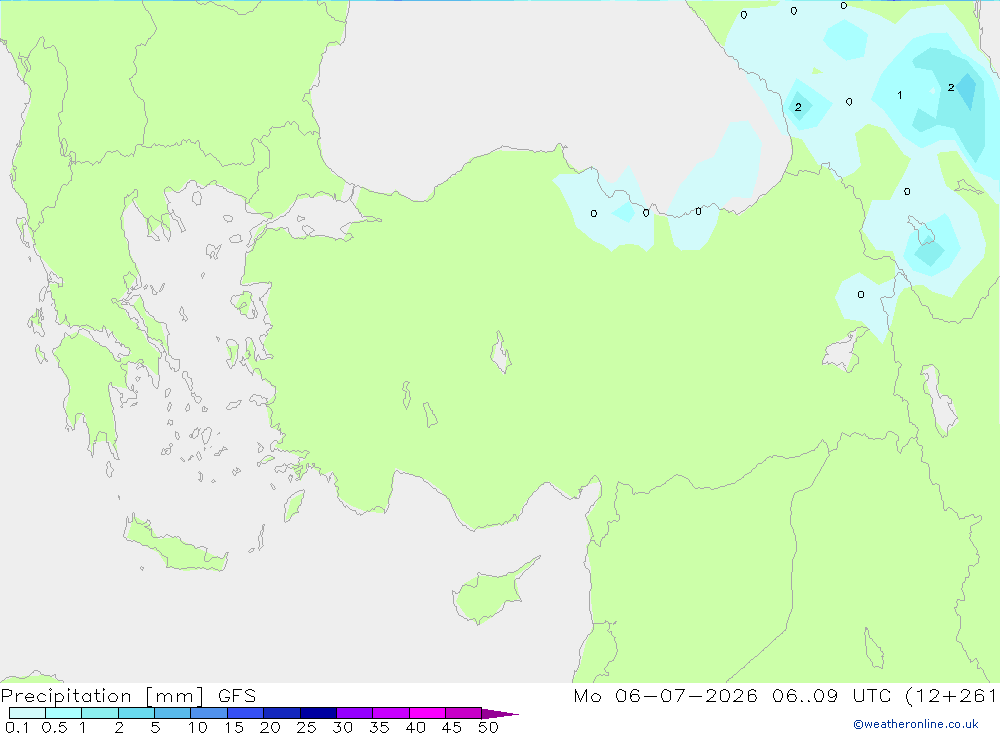
Task: Select the 5–10 mm legend swatch
Action: (172, 713)
